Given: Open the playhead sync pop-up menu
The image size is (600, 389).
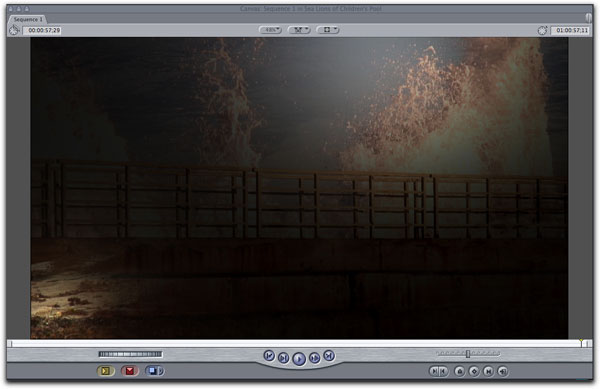Looking at the screenshot, I should [x=299, y=30].
